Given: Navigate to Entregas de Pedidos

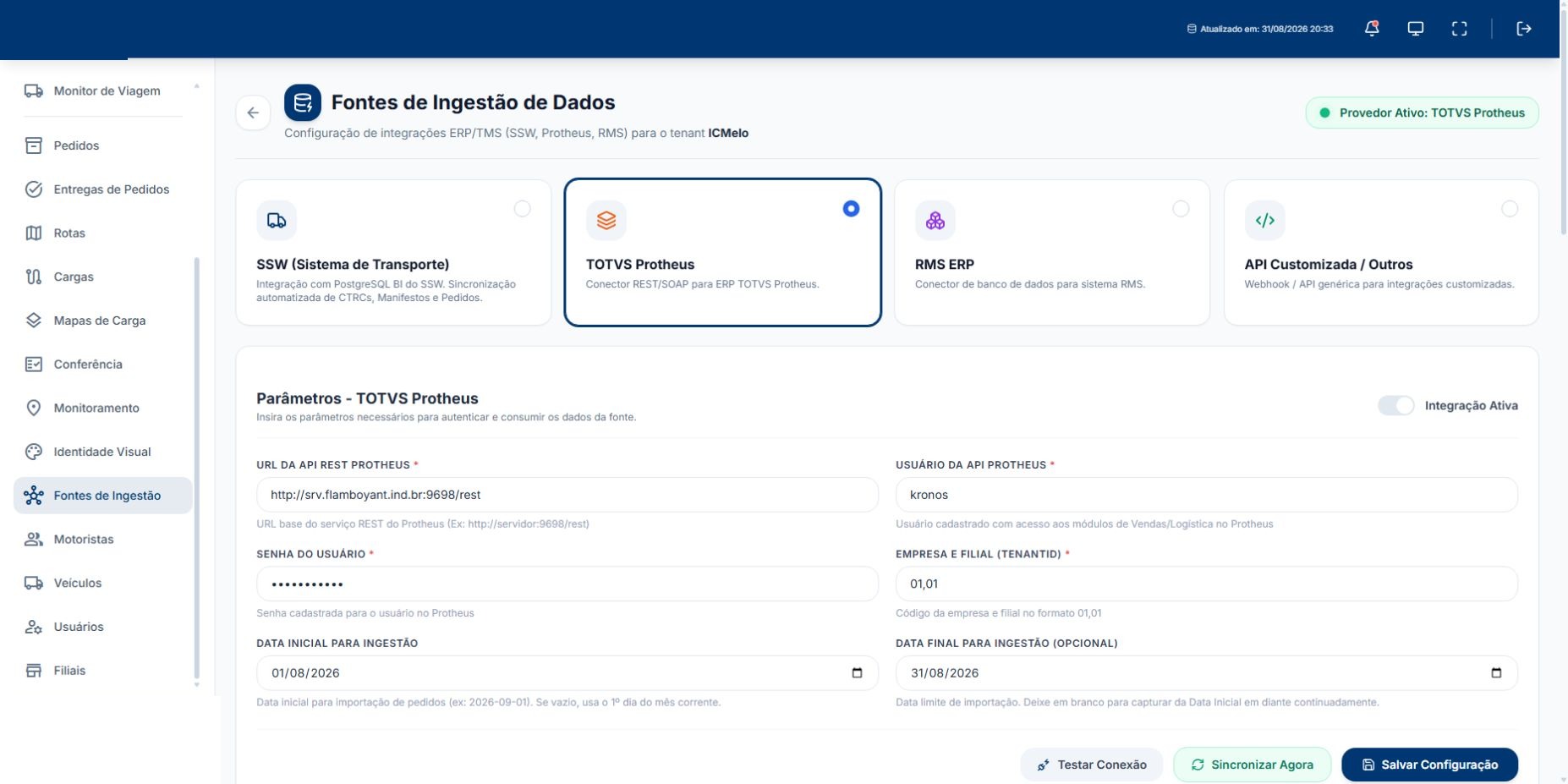Looking at the screenshot, I should [x=103, y=189].
